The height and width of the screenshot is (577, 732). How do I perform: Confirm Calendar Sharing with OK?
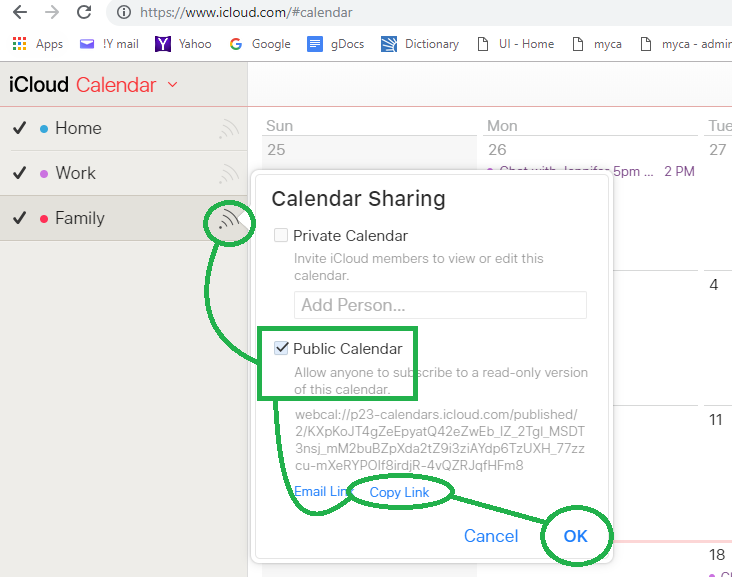pos(575,536)
